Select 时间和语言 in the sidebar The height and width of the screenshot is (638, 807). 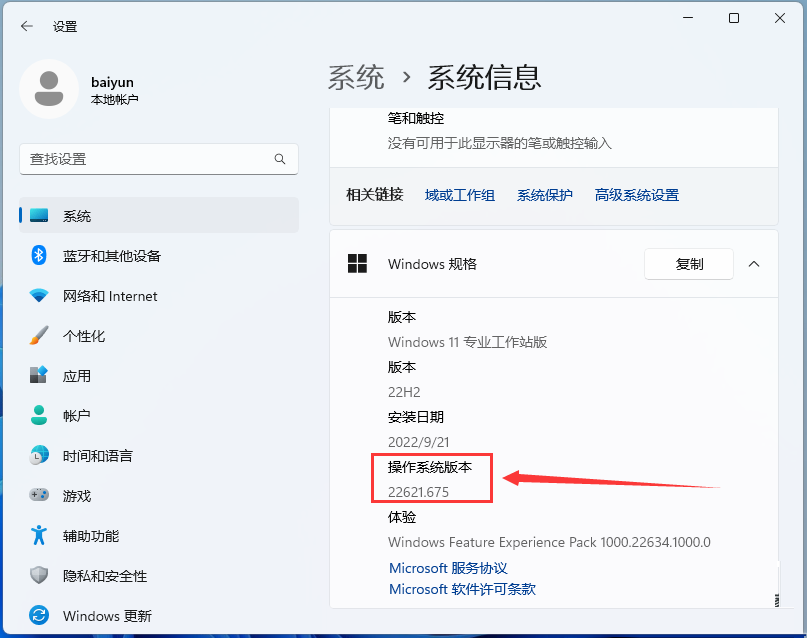97,456
